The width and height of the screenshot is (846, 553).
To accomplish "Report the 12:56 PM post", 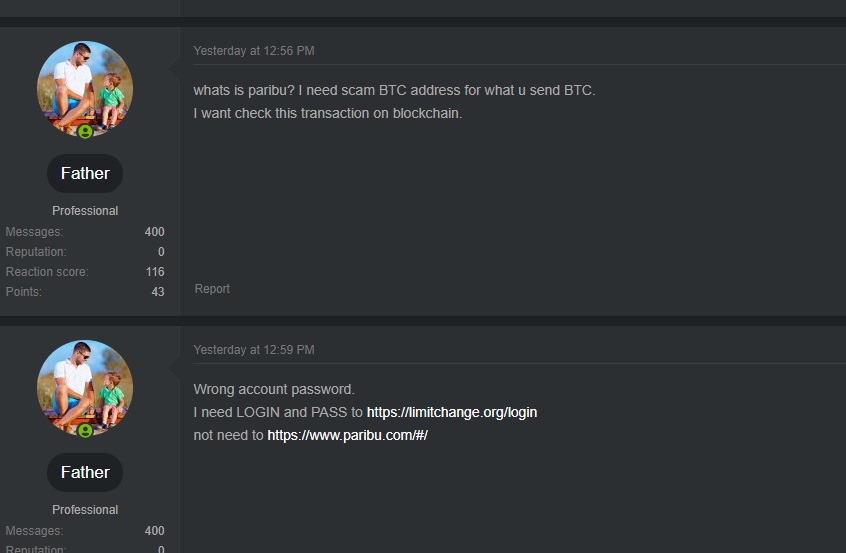I will click(x=212, y=289).
